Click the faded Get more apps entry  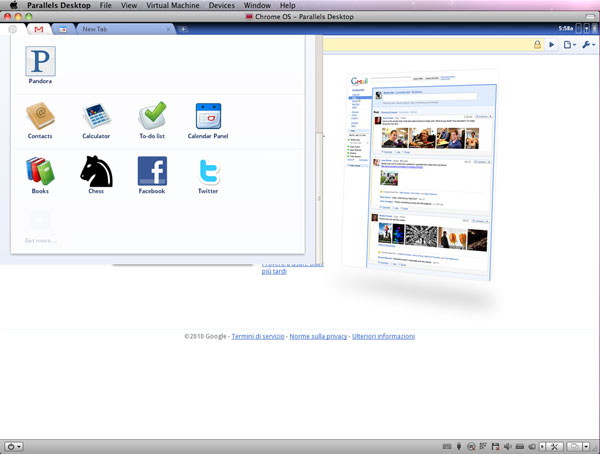(40, 227)
